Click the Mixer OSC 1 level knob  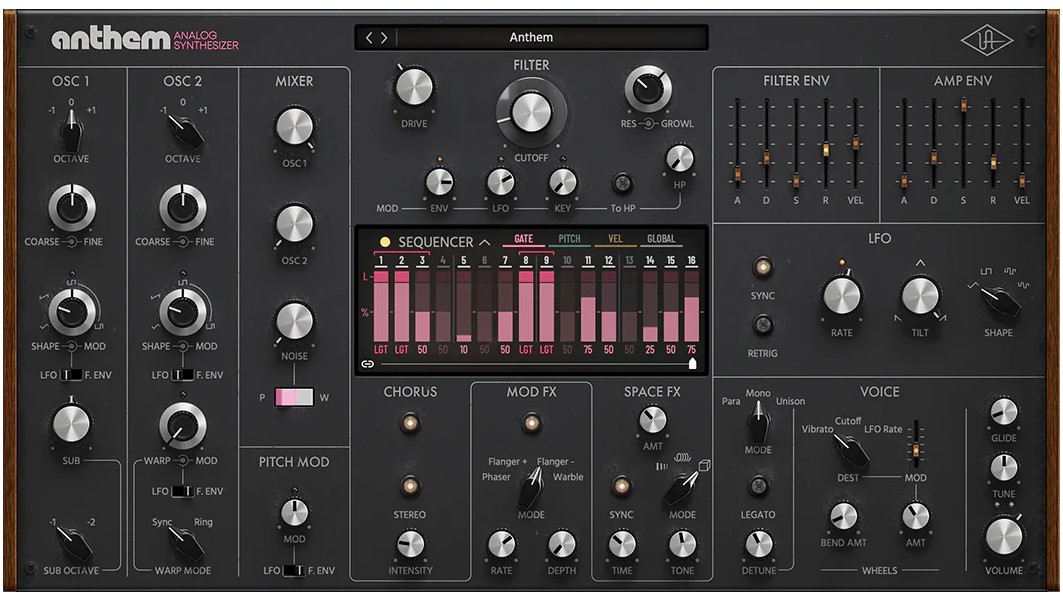tap(294, 126)
